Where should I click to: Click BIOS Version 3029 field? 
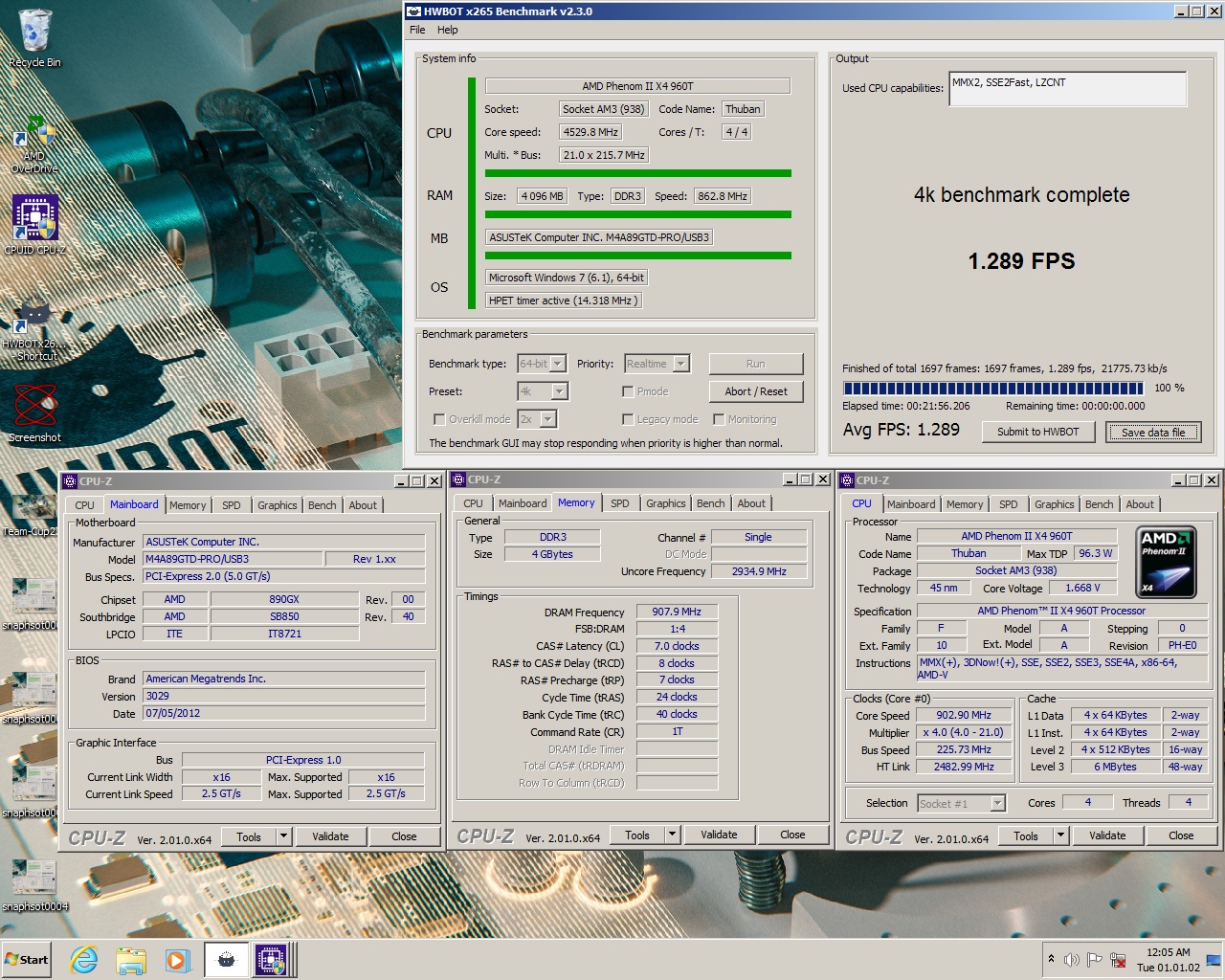tap(283, 696)
